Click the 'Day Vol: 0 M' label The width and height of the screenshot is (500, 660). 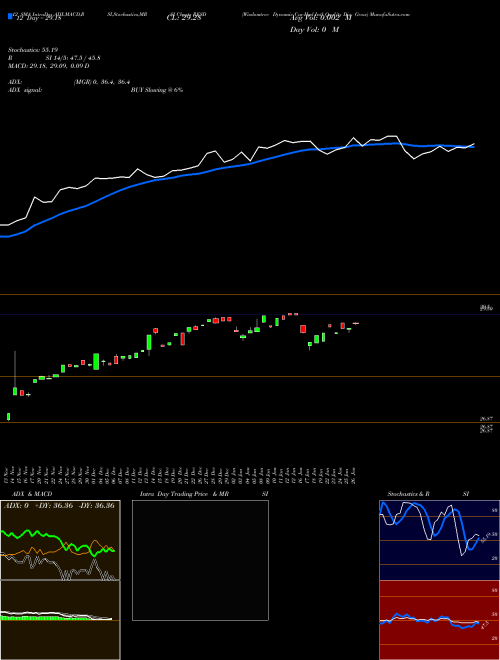point(314,29)
